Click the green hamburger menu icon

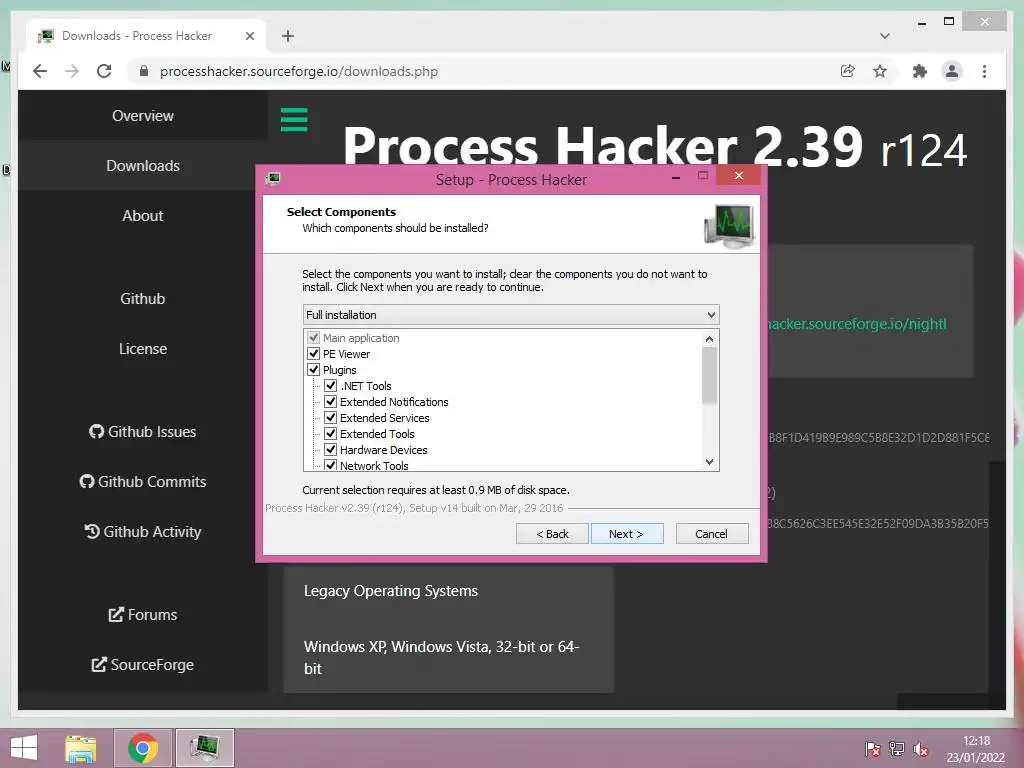(x=294, y=120)
